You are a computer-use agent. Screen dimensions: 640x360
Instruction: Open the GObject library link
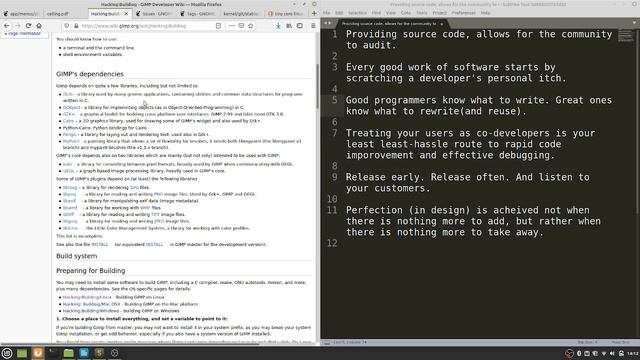(x=71, y=107)
